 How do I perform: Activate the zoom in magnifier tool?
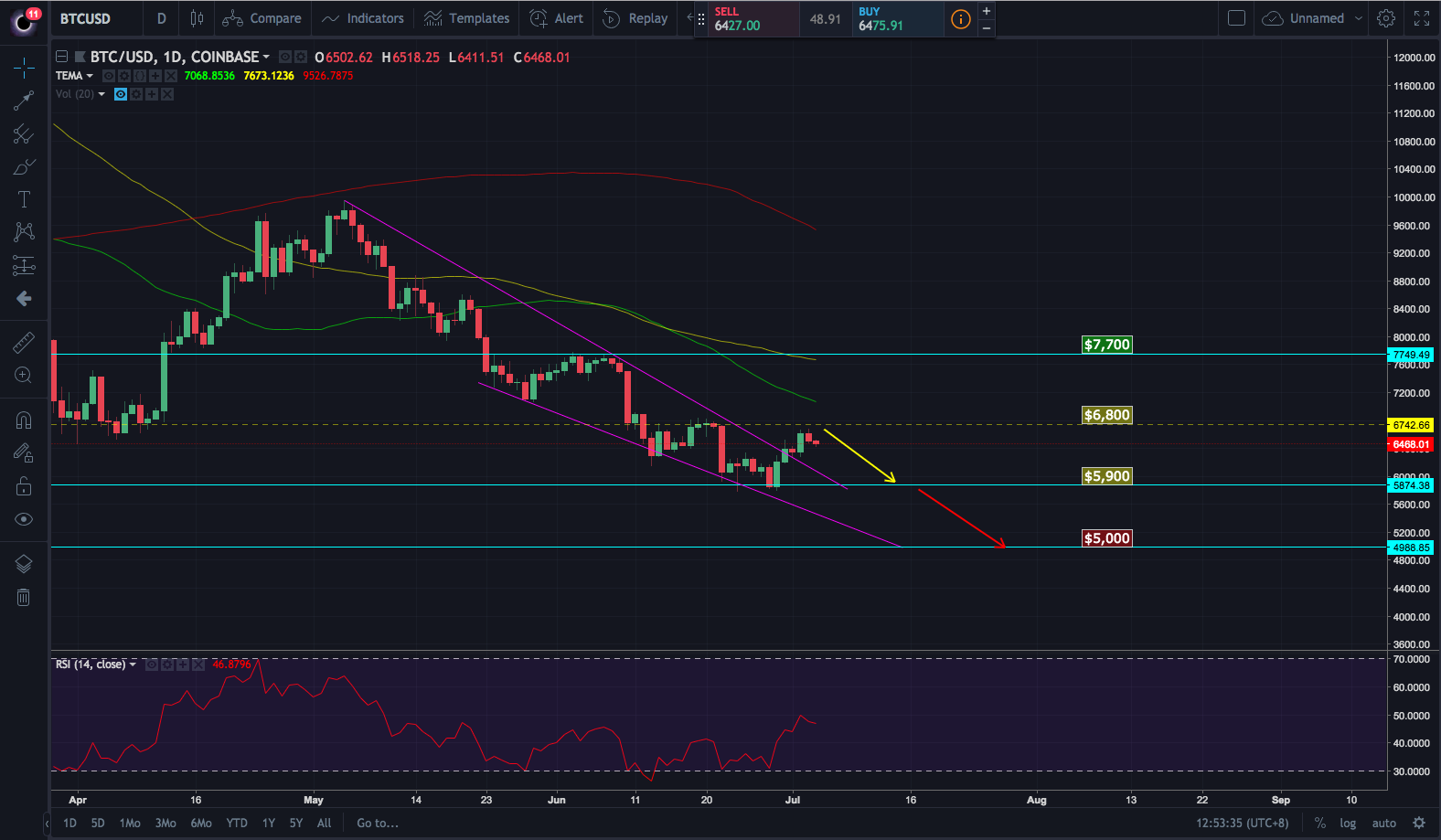coord(24,375)
